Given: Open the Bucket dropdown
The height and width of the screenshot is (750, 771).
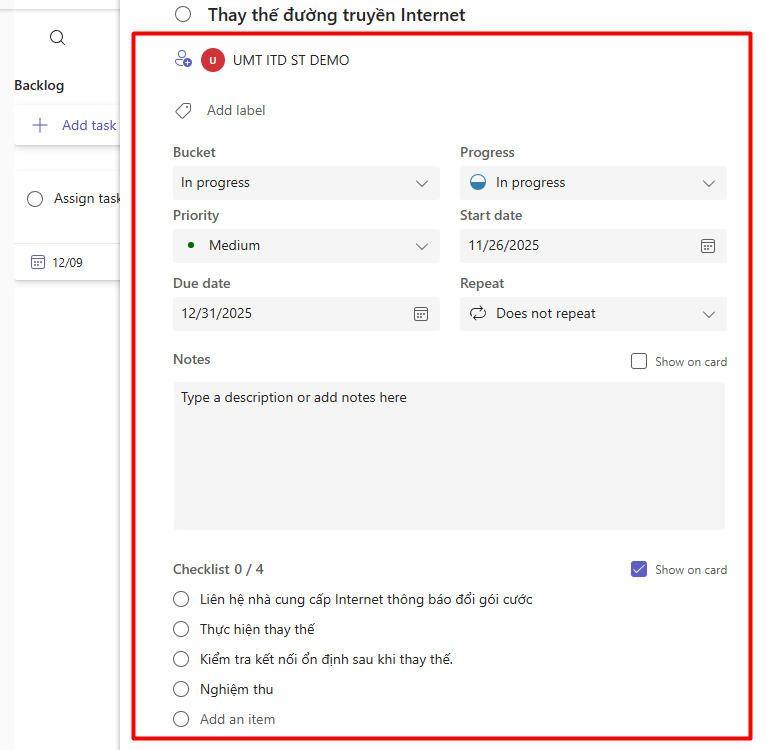Looking at the screenshot, I should [306, 183].
